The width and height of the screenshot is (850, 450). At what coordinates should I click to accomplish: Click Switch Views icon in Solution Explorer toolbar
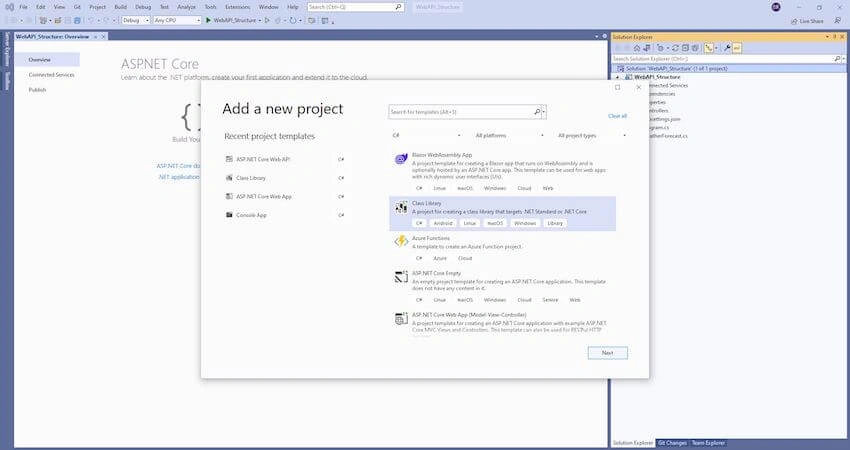pyautogui.click(x=647, y=48)
